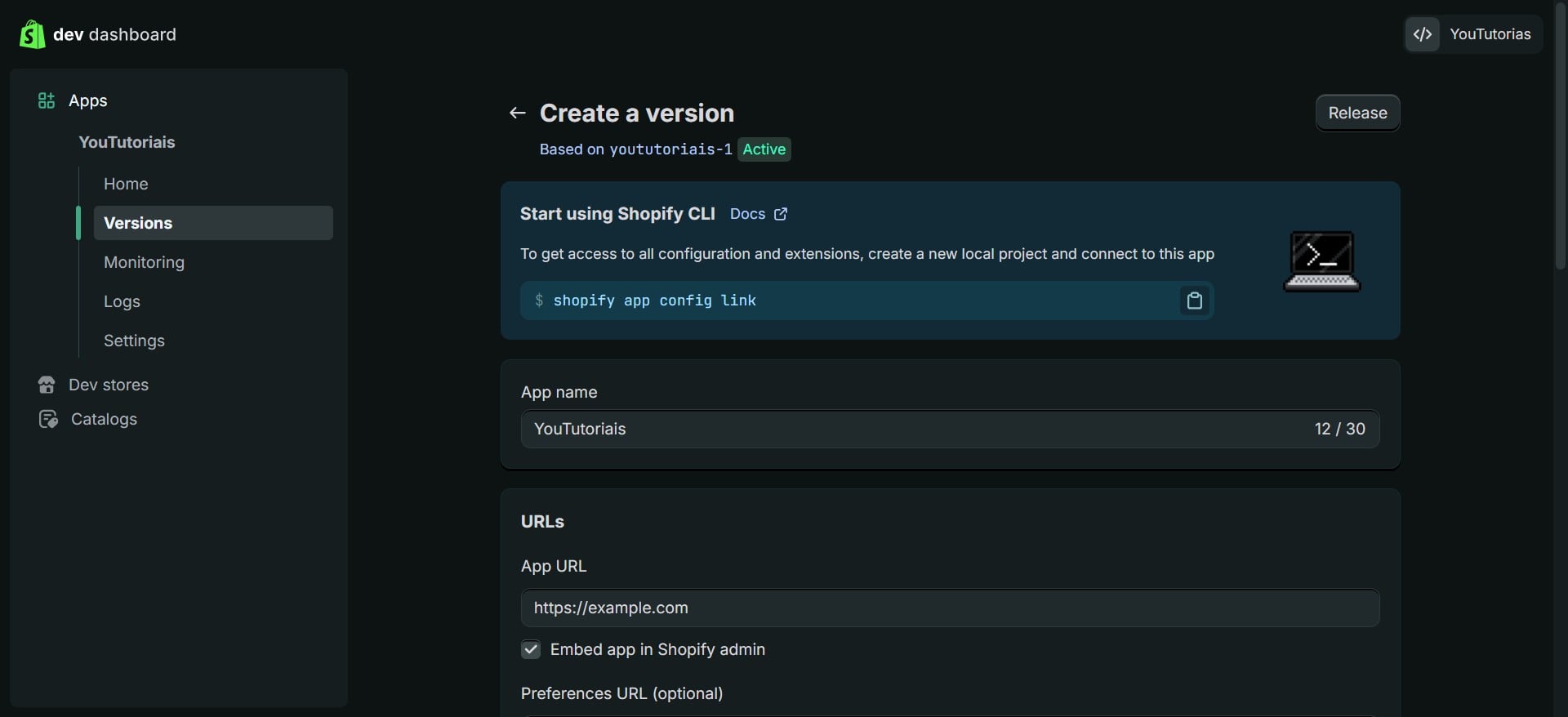Click the 12 / 30 character counter
The image size is (1568, 717).
1339,429
